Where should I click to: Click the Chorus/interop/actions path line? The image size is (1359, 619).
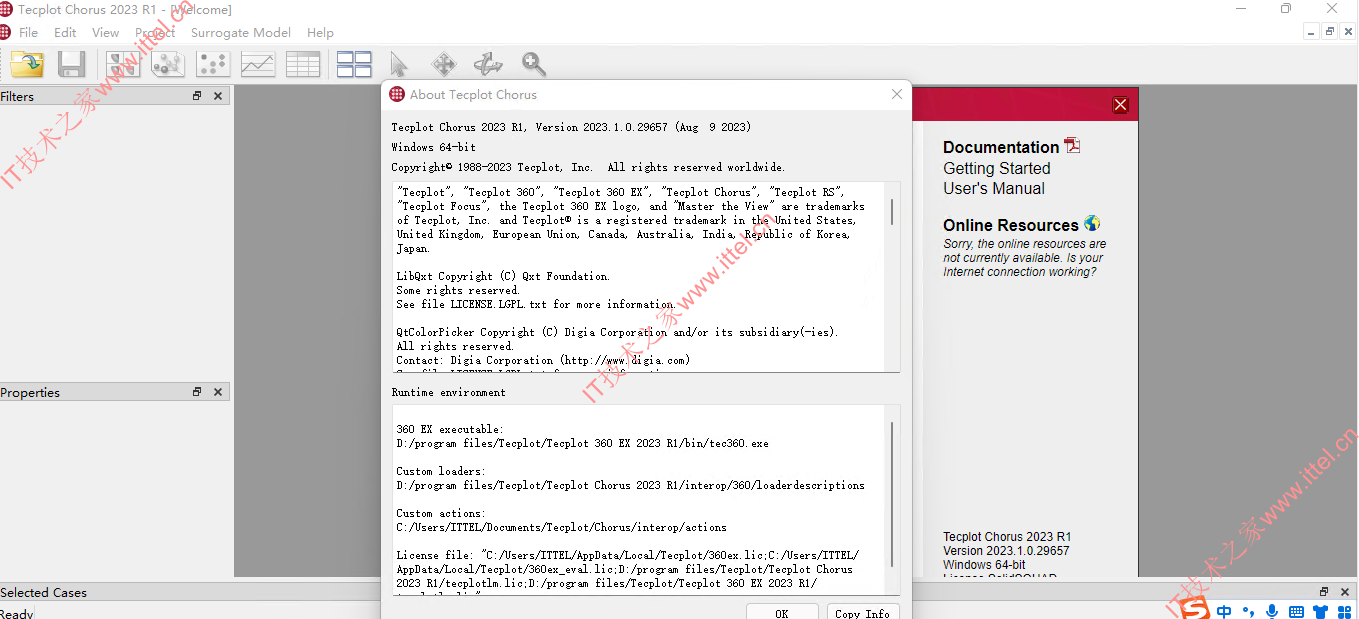(561, 527)
